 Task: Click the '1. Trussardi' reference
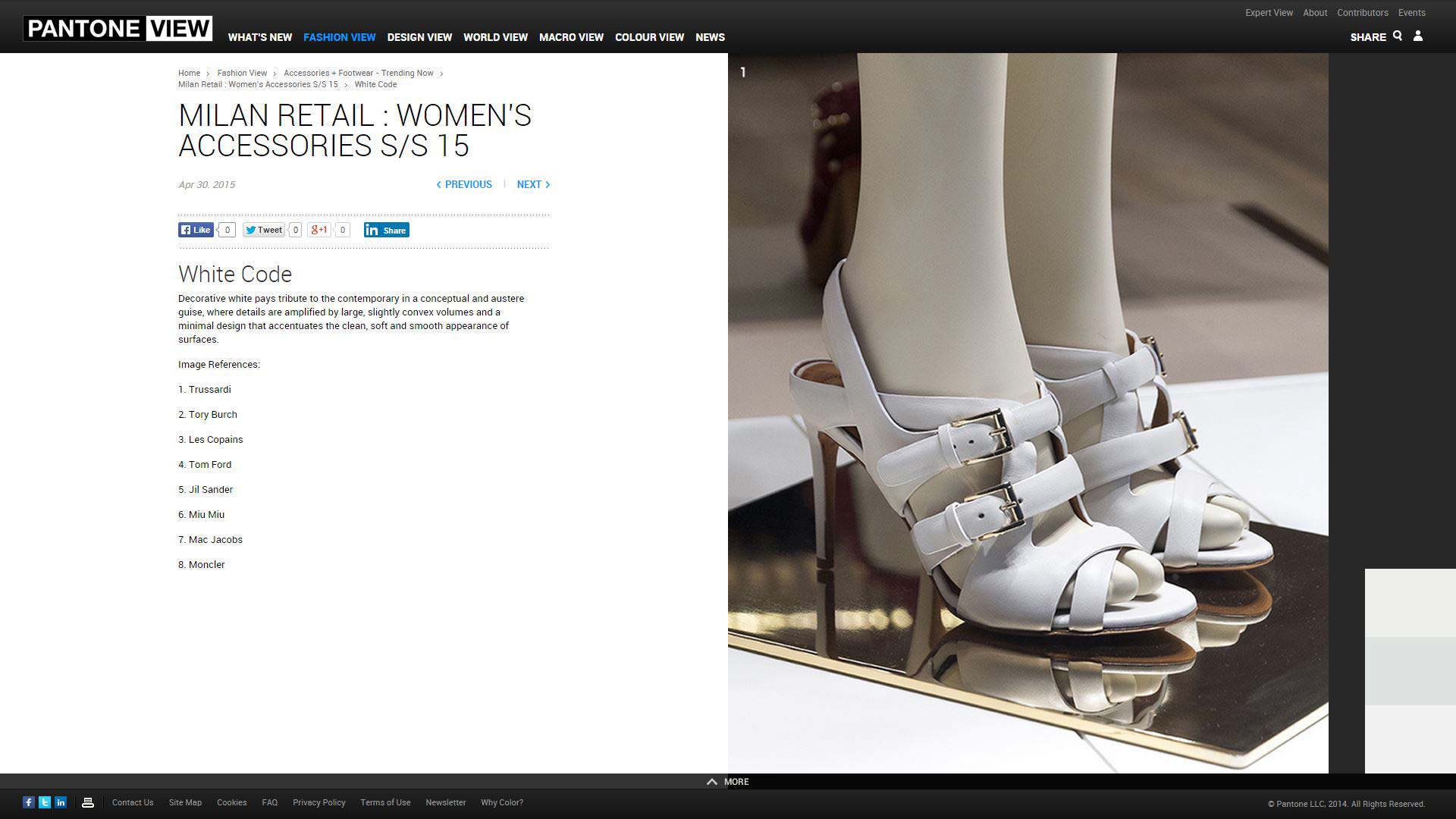(205, 390)
